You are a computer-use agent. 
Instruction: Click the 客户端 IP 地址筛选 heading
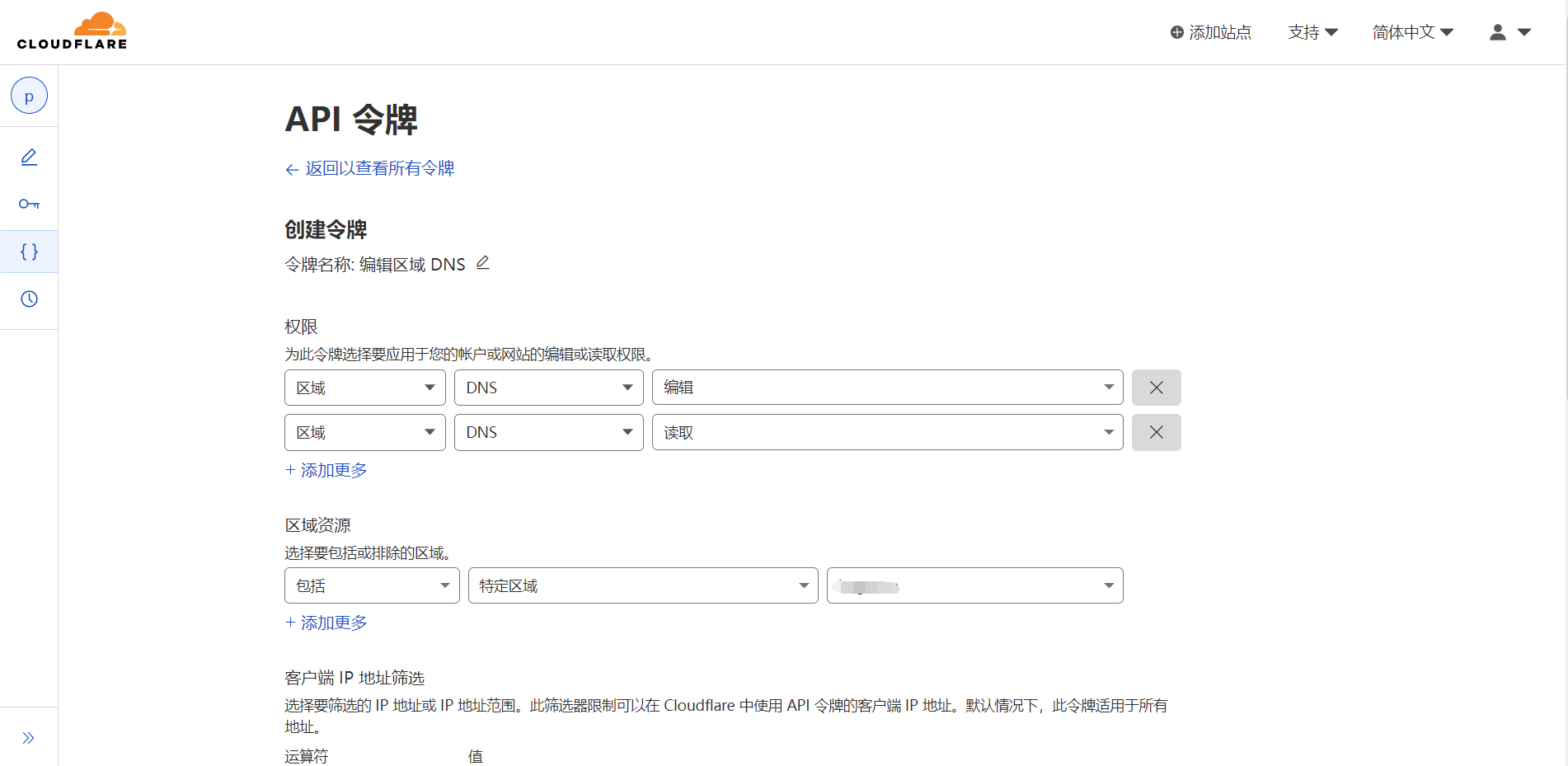(354, 678)
